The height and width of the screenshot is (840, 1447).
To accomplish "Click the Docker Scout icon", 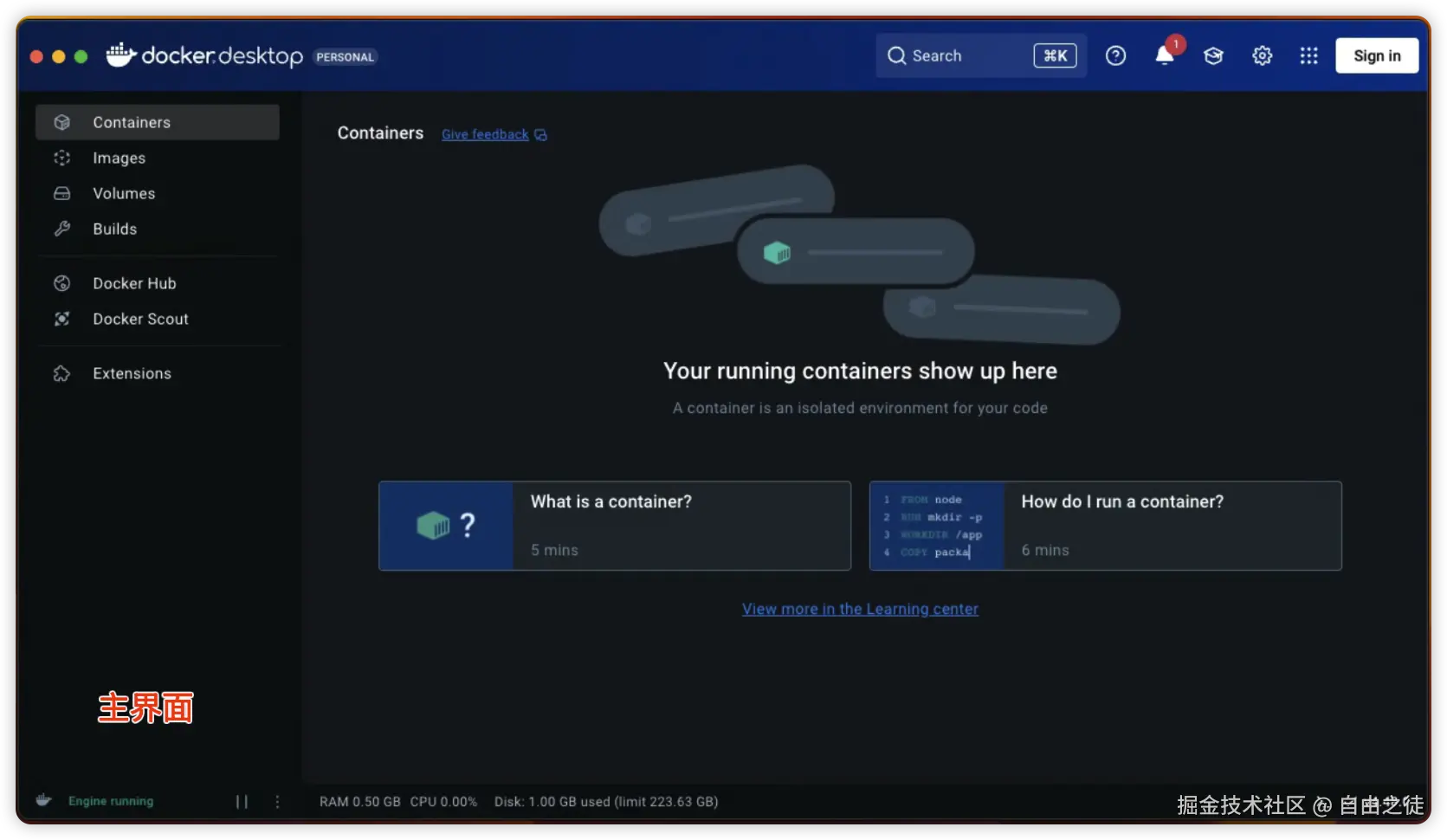I will pos(61,319).
